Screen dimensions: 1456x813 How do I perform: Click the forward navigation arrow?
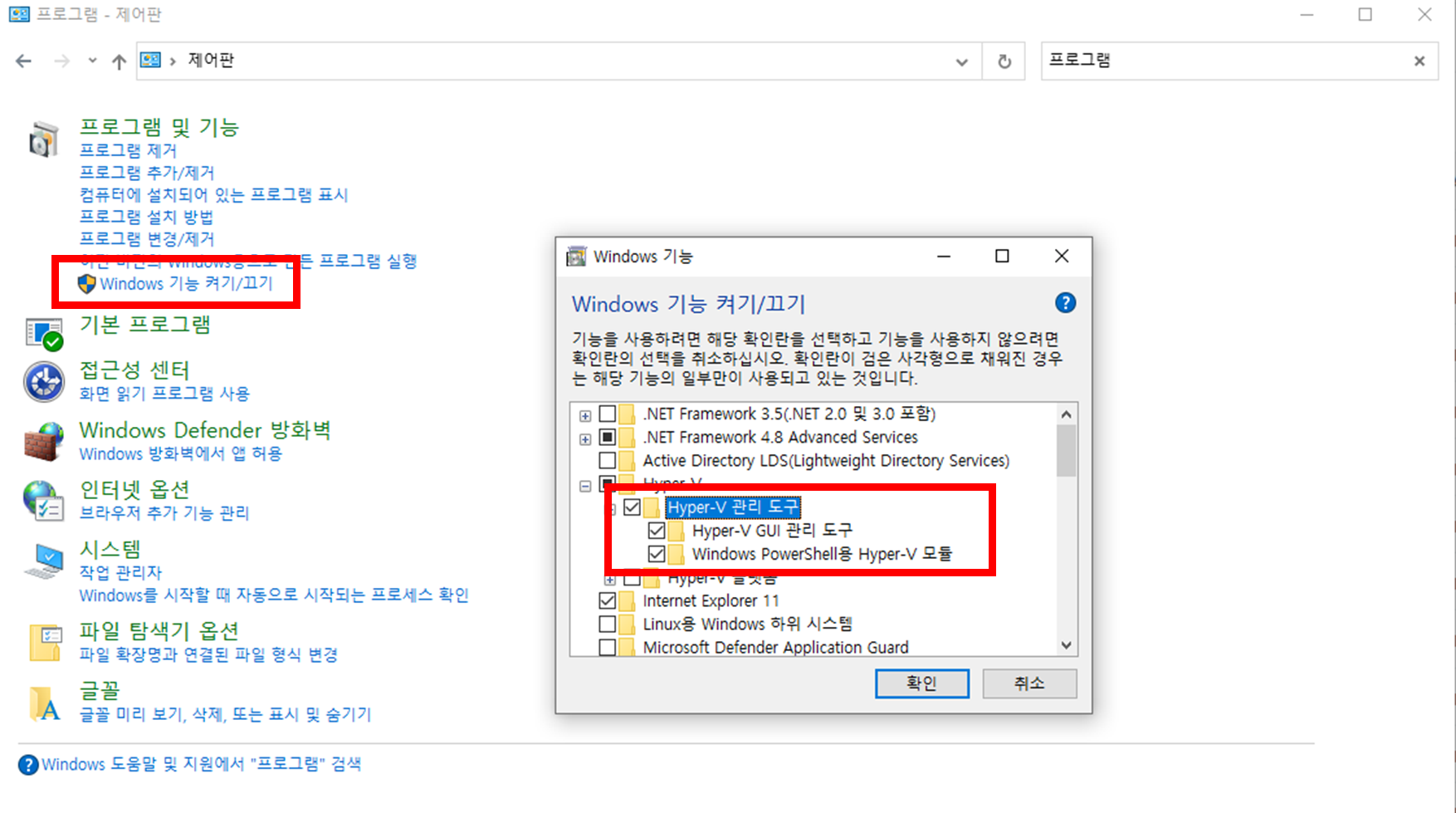[x=61, y=61]
